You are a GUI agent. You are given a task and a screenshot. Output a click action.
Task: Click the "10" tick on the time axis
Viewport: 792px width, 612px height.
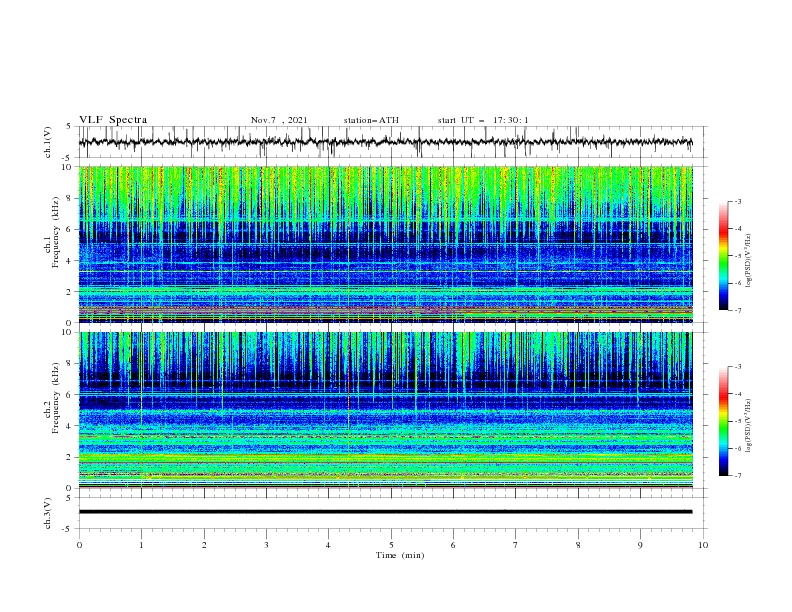703,545
